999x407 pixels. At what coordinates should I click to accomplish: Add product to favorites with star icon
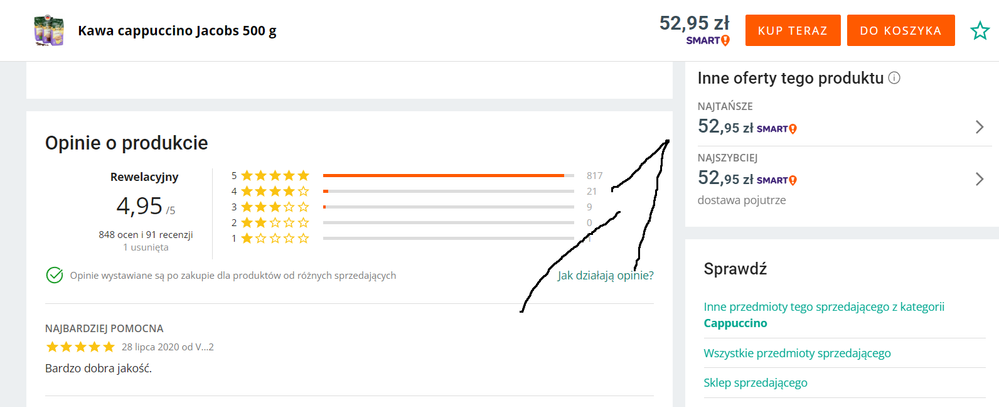[x=979, y=30]
